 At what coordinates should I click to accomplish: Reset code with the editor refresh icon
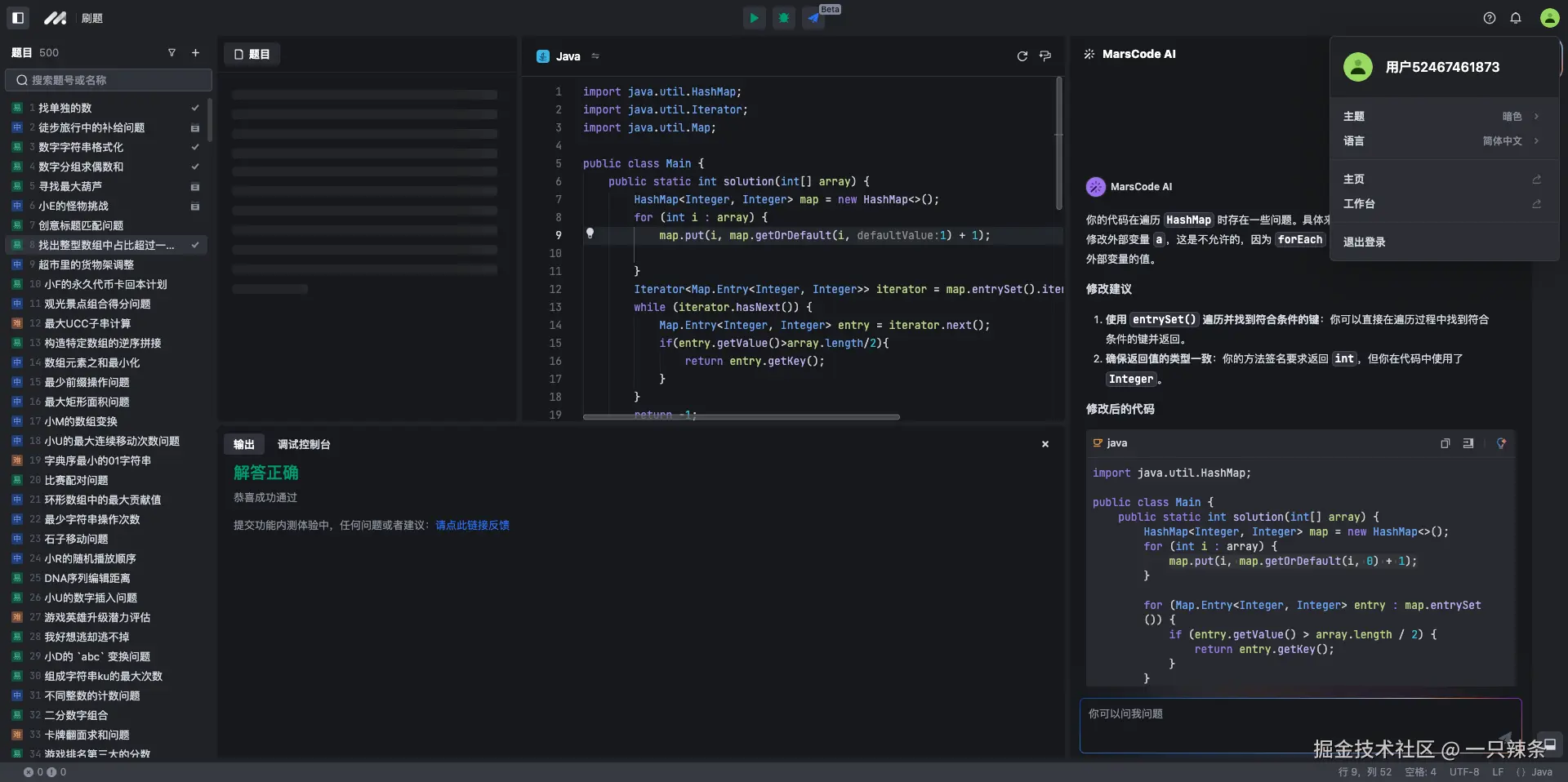(1022, 56)
